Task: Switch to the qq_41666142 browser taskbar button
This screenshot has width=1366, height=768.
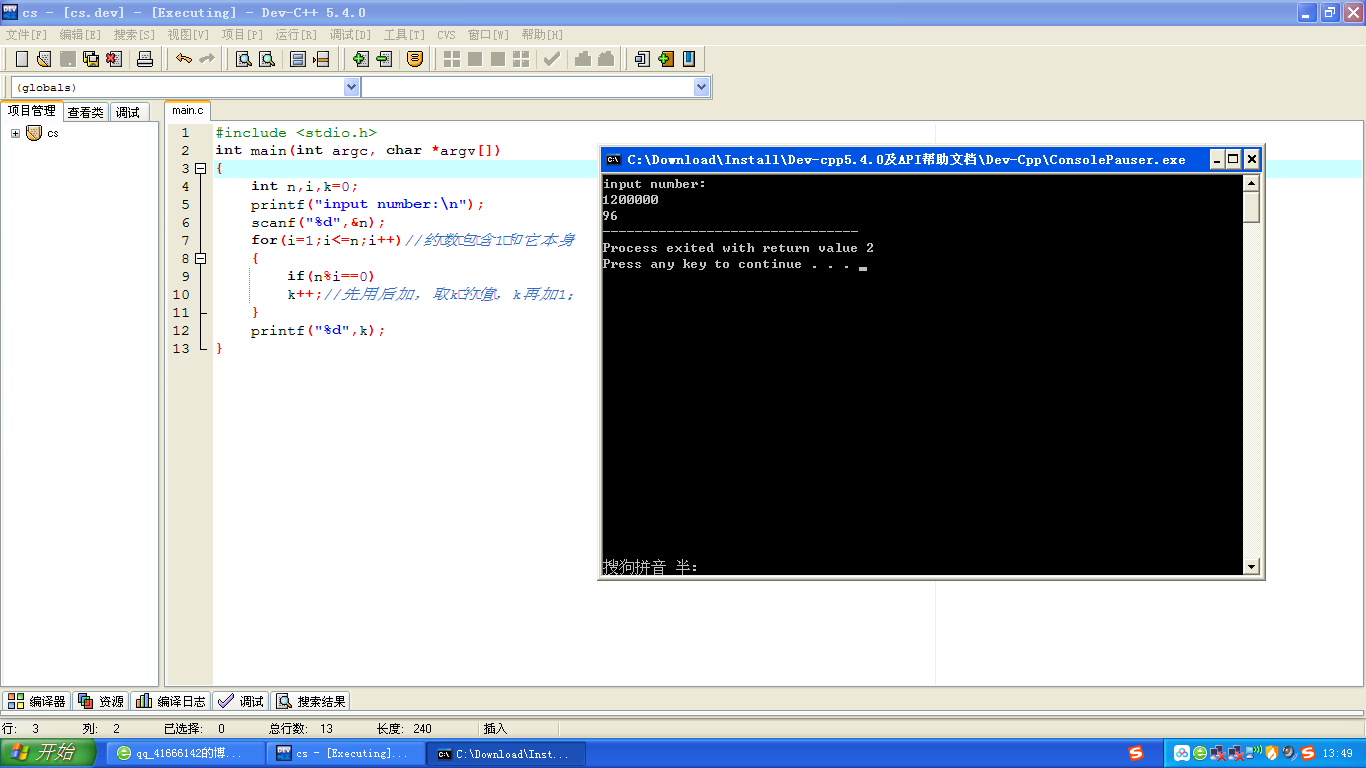Action: coord(185,753)
